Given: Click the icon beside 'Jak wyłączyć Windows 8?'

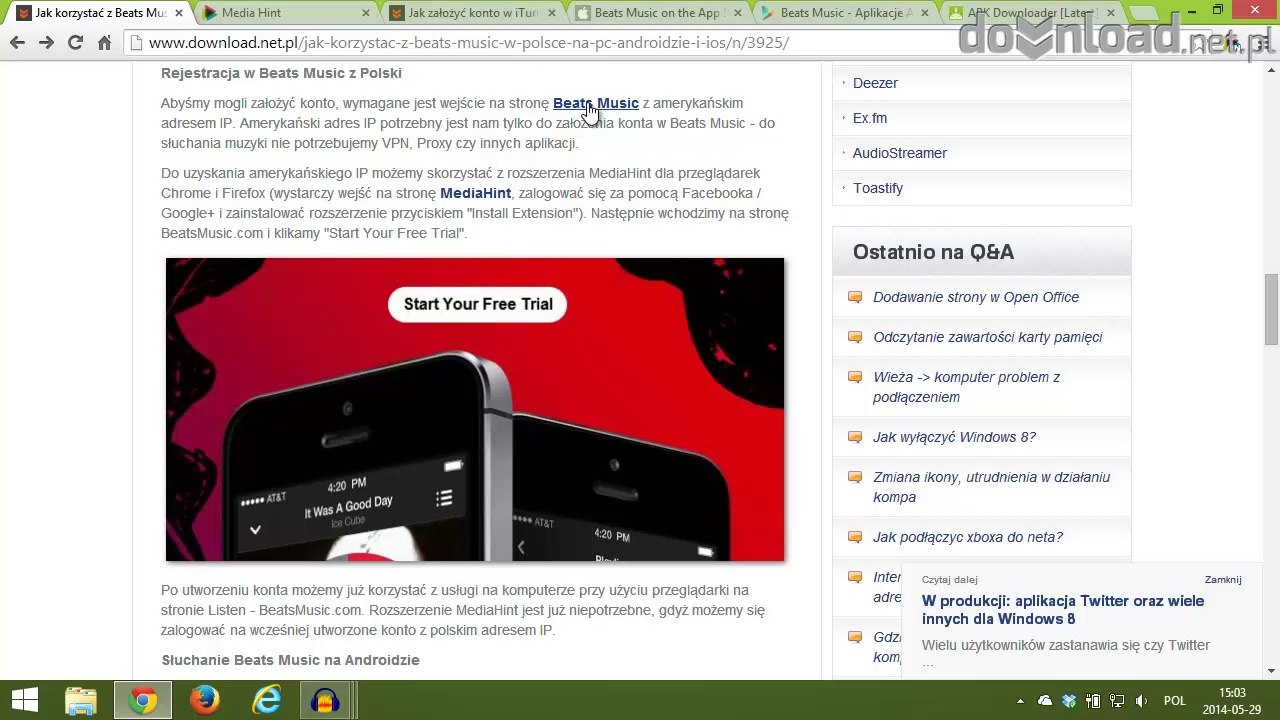Looking at the screenshot, I should tap(855, 437).
